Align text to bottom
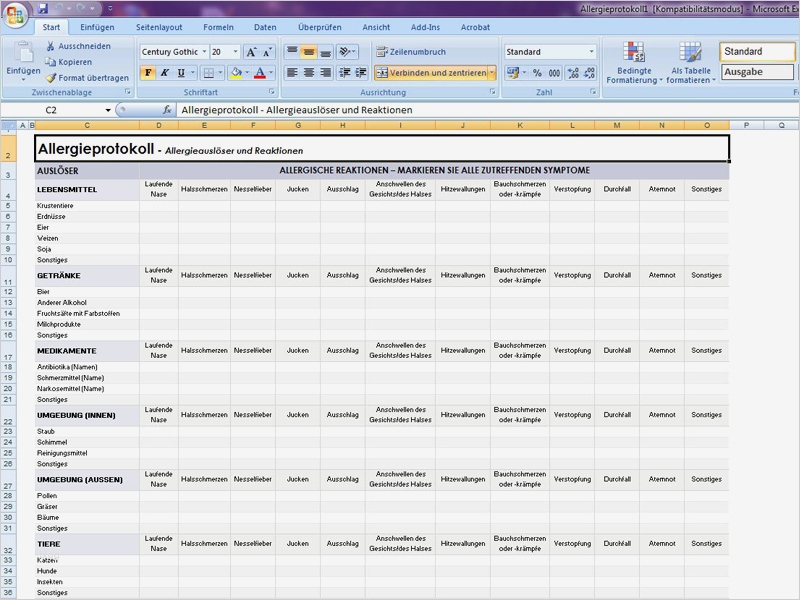The width and height of the screenshot is (800, 600). tap(326, 52)
